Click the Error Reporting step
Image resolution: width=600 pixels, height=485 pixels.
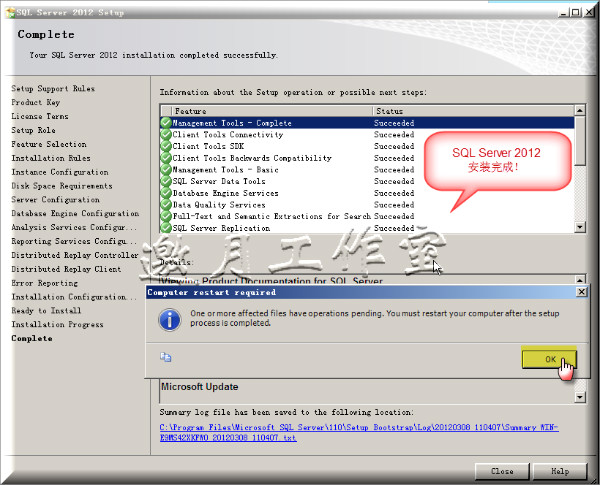click(x=45, y=283)
